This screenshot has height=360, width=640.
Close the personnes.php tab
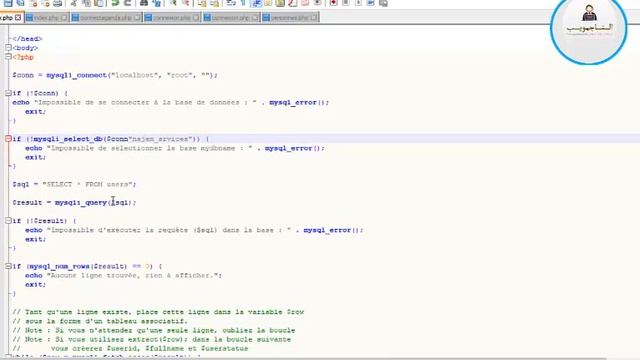pyautogui.click(x=313, y=18)
